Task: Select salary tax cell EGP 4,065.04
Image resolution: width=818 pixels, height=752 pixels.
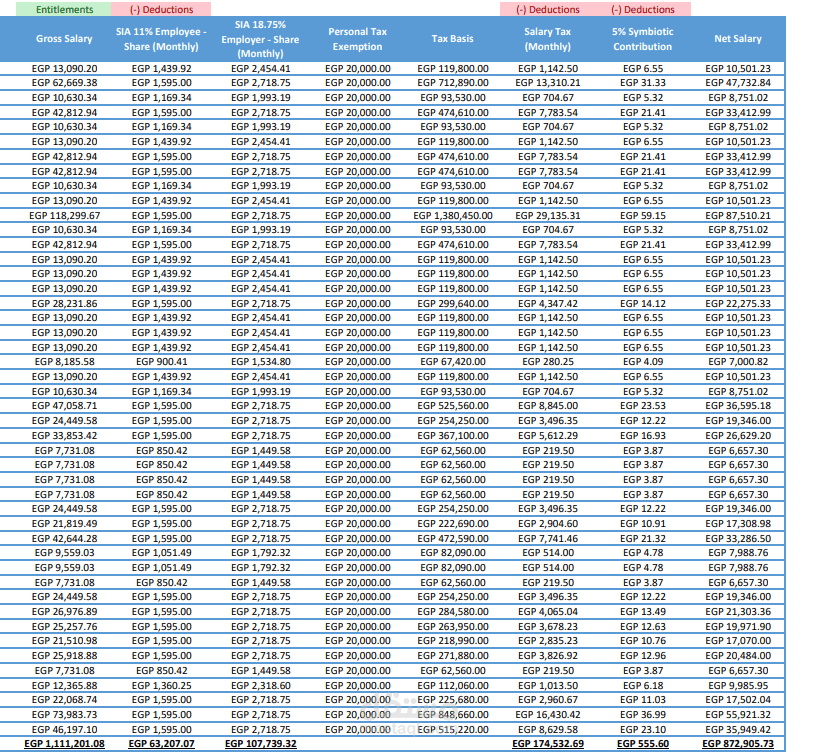Action: coord(547,612)
